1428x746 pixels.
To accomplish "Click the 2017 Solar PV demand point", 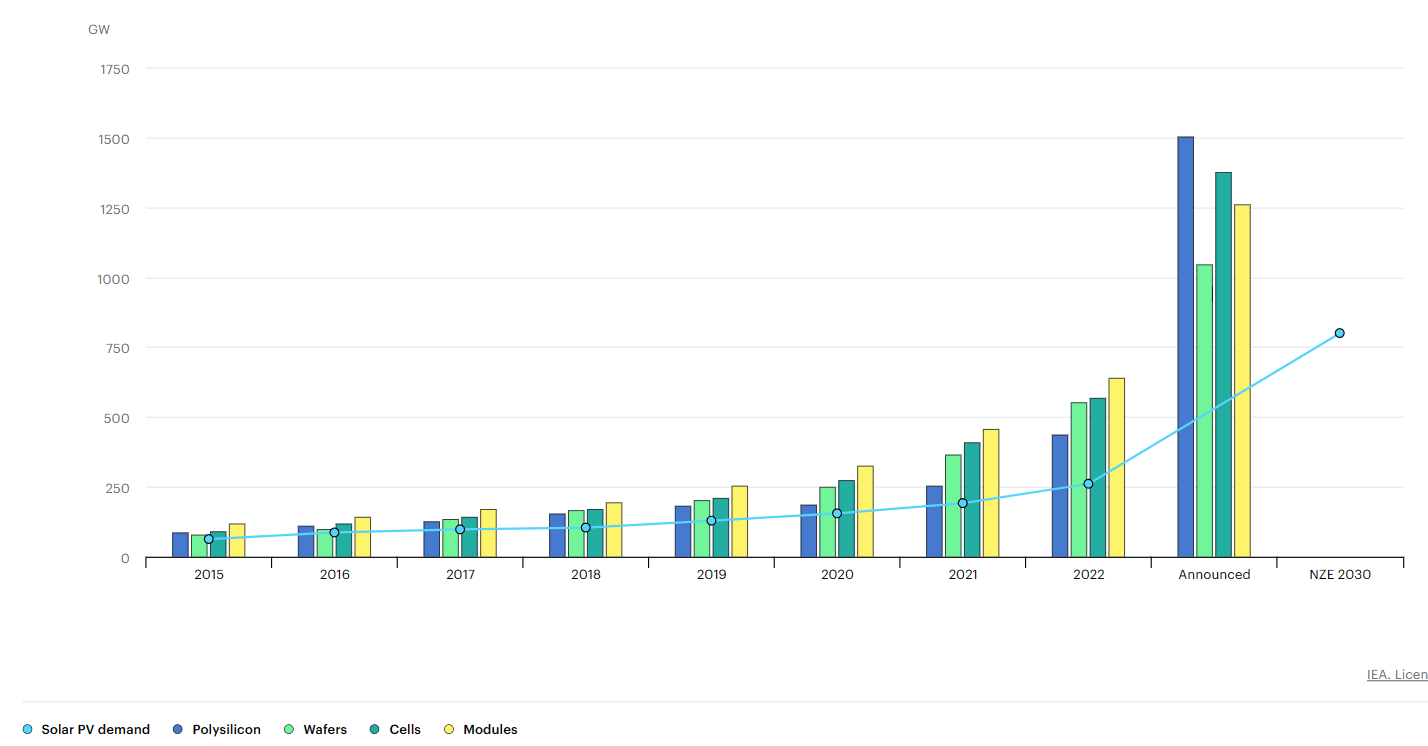I will pyautogui.click(x=460, y=529).
